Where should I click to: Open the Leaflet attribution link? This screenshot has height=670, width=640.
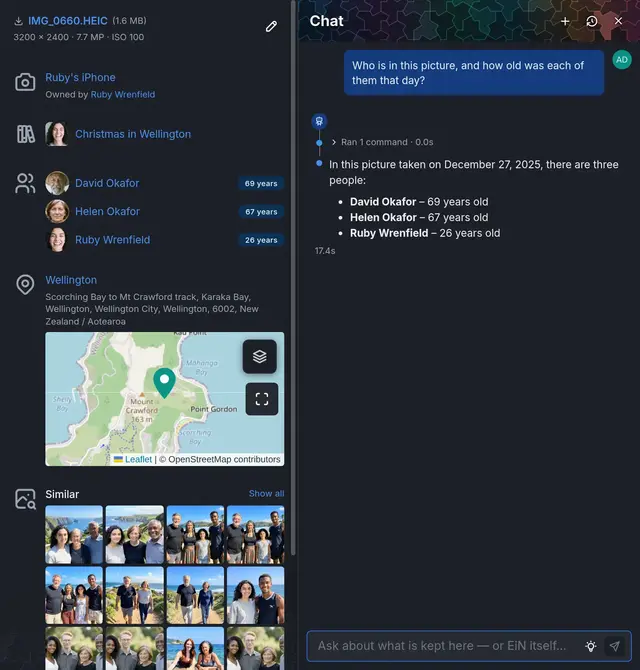tap(138, 459)
